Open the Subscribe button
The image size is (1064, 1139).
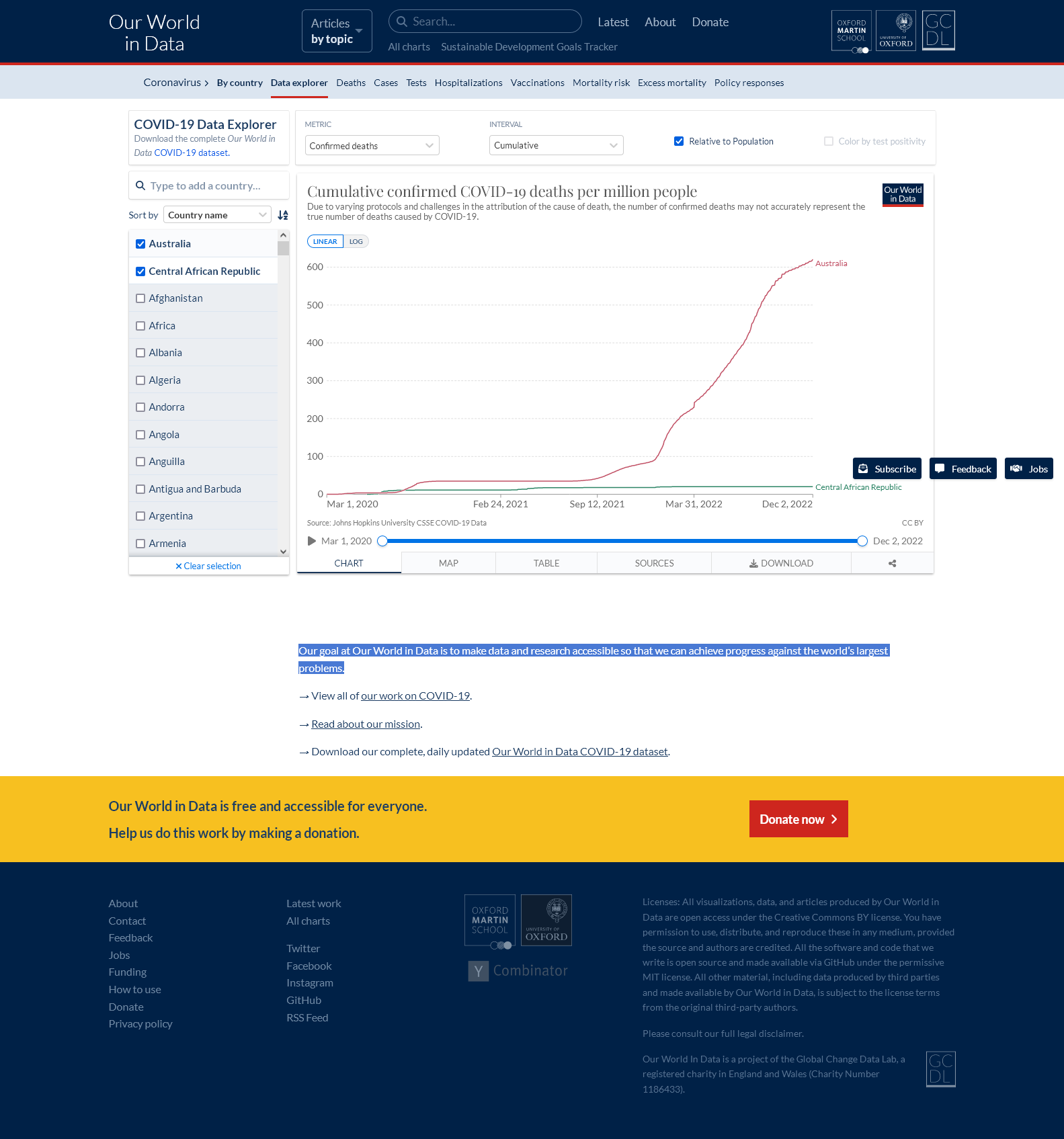pos(887,469)
